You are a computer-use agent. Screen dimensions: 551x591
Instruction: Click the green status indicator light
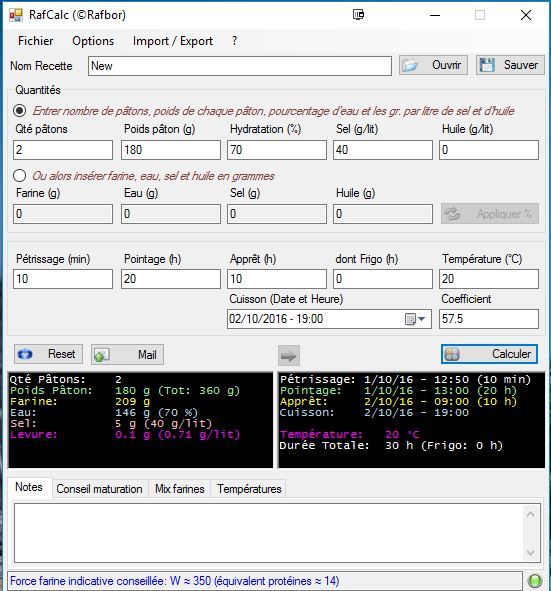pyautogui.click(x=534, y=580)
